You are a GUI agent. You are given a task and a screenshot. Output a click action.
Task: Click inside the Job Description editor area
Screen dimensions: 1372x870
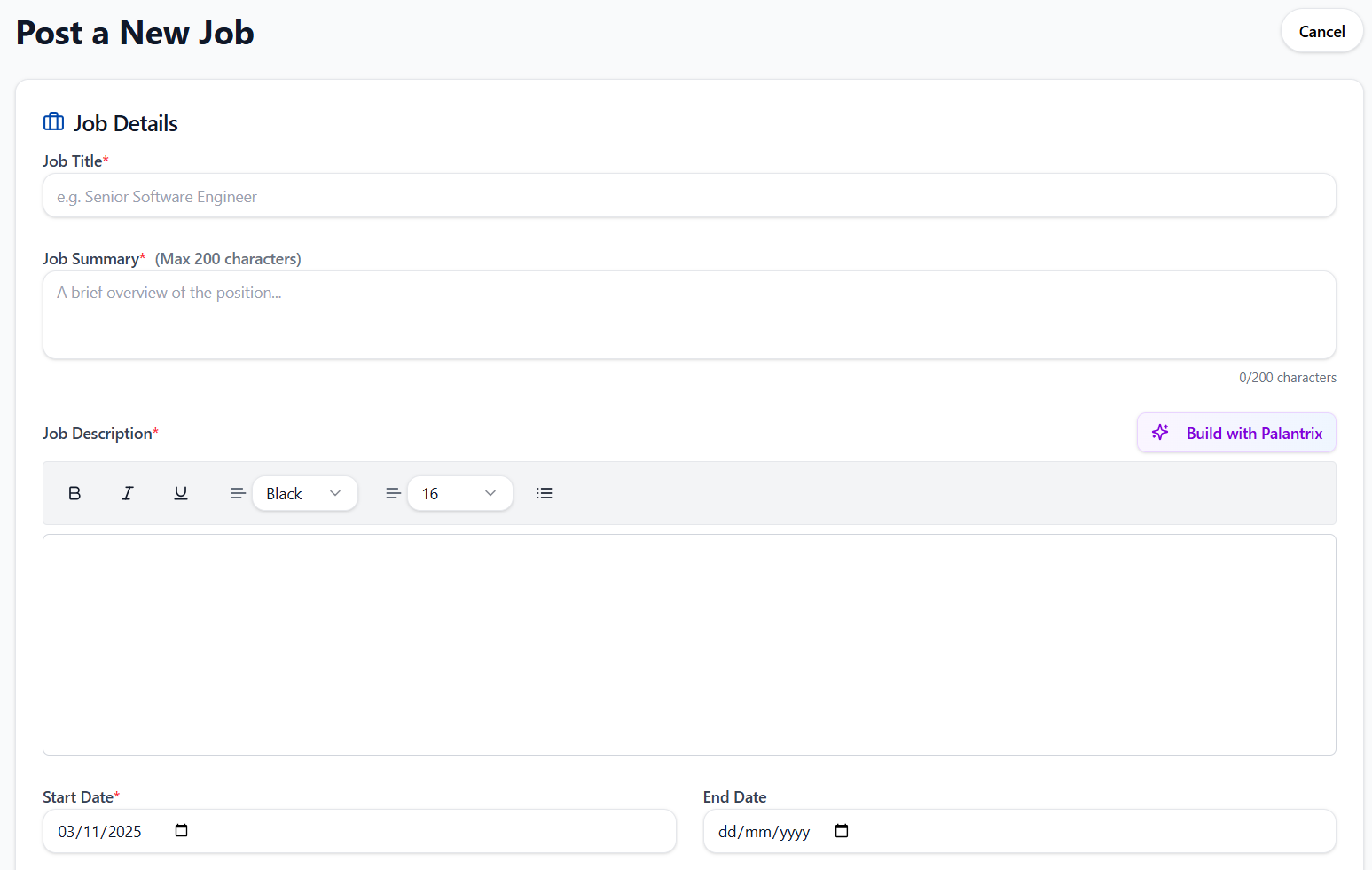click(x=689, y=645)
